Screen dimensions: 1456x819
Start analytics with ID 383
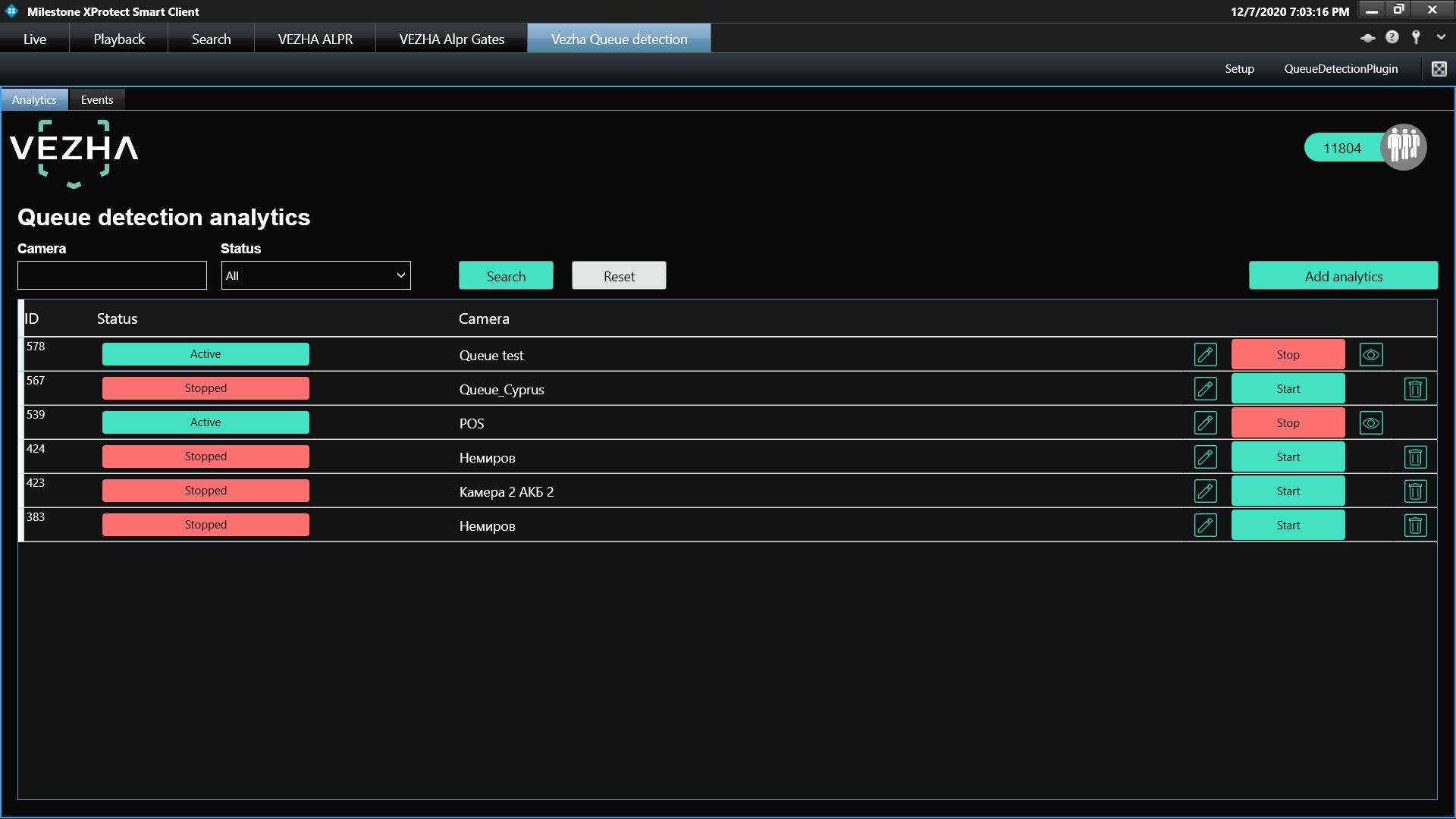coord(1288,526)
